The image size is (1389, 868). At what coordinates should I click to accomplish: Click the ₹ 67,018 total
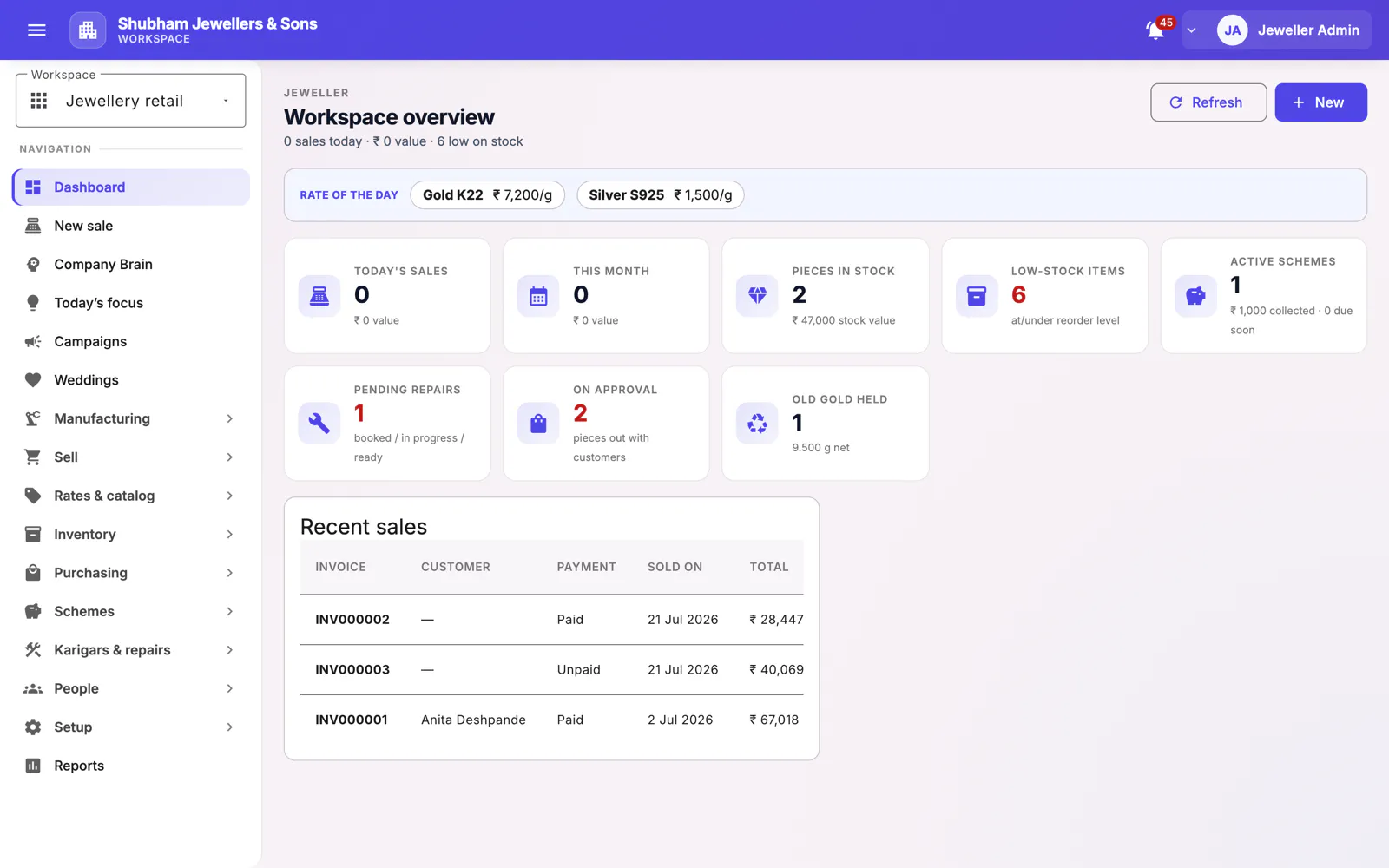click(x=774, y=720)
